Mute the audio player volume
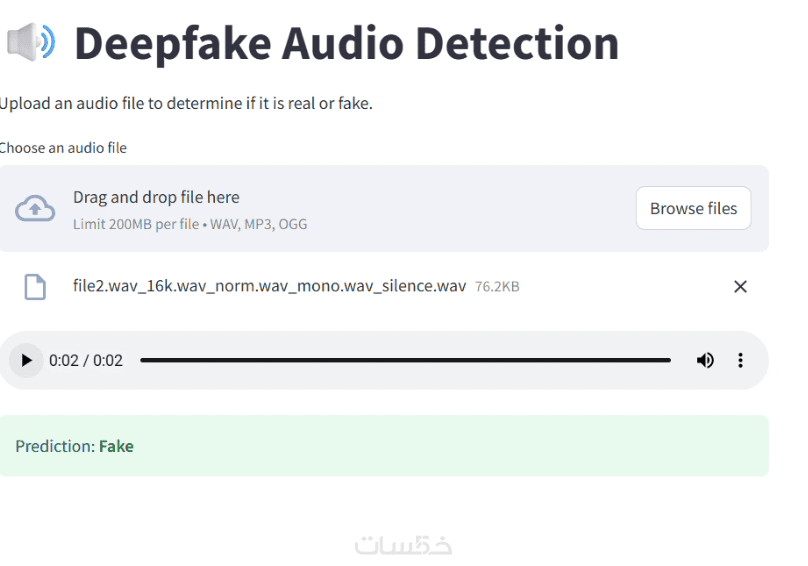 [x=705, y=360]
